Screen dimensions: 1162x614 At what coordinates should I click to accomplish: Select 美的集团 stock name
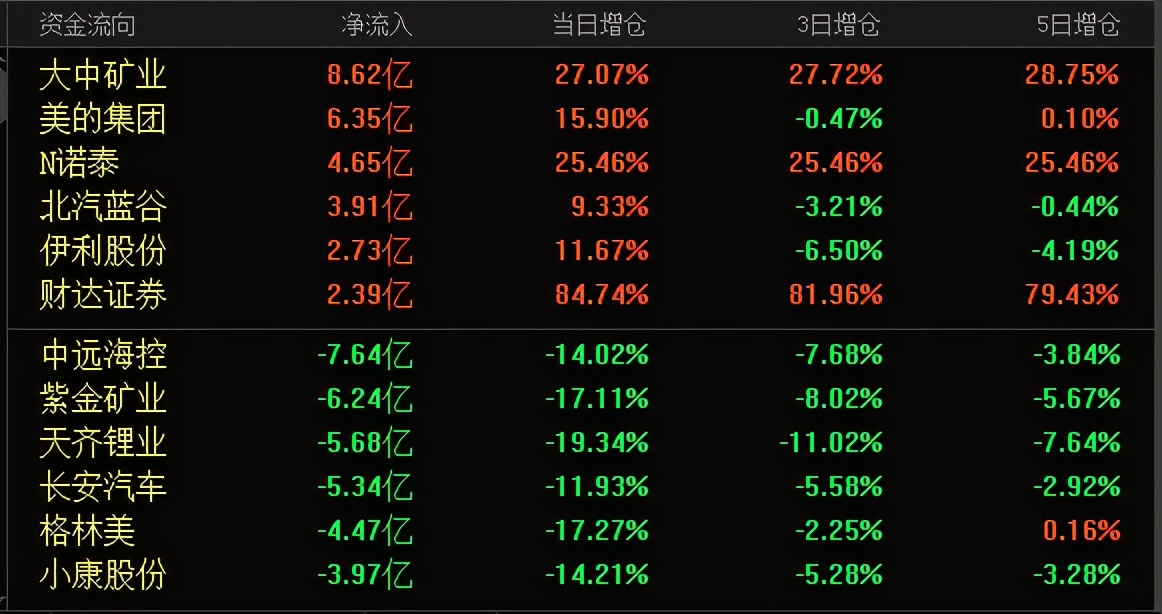103,120
